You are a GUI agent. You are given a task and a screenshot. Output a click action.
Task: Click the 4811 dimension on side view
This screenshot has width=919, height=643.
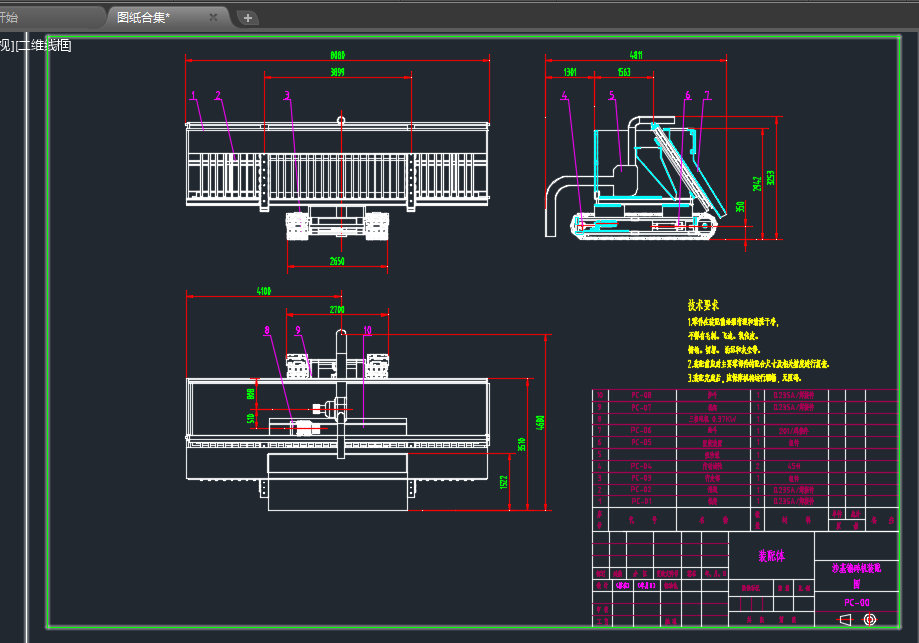[x=635, y=54]
